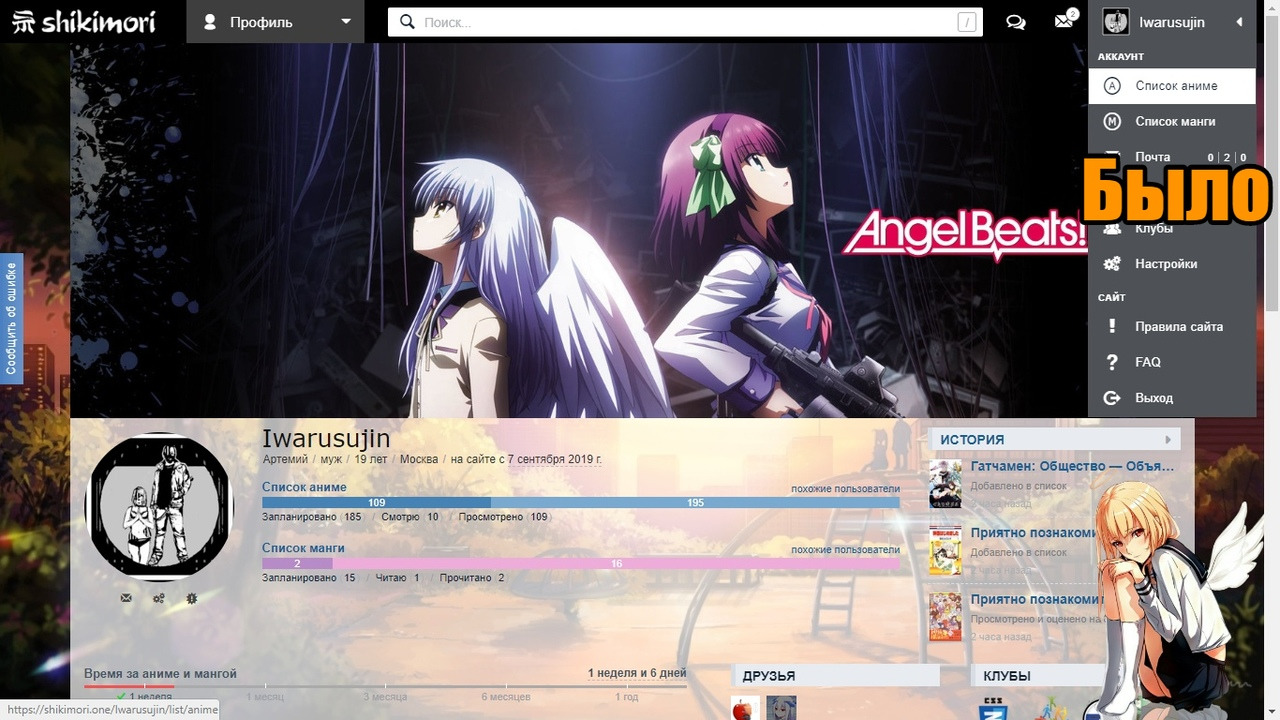Click the gears settings icon under the avatar
This screenshot has width=1280, height=720.
click(x=159, y=598)
